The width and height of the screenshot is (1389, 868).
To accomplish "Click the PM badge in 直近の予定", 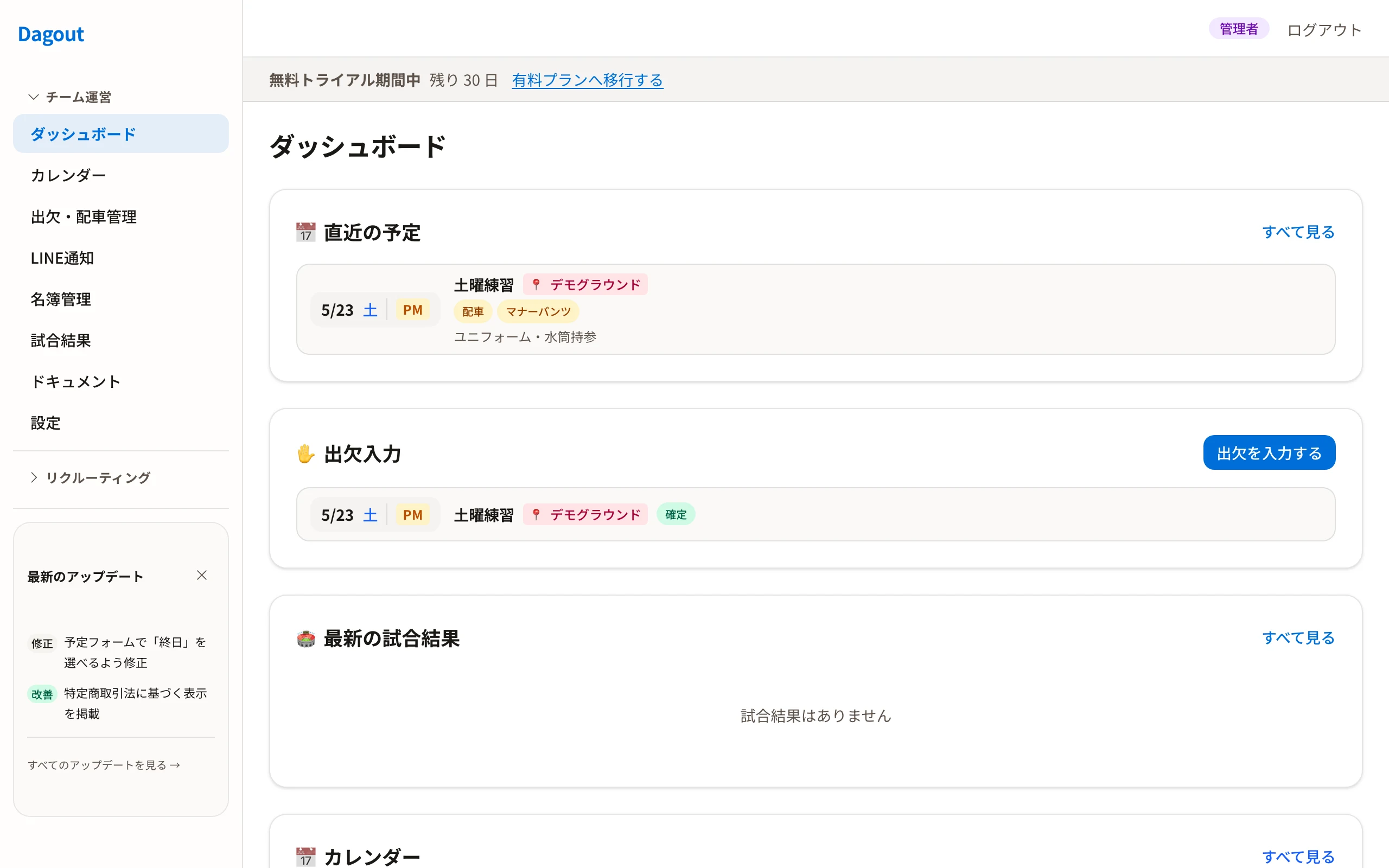I will pos(413,310).
